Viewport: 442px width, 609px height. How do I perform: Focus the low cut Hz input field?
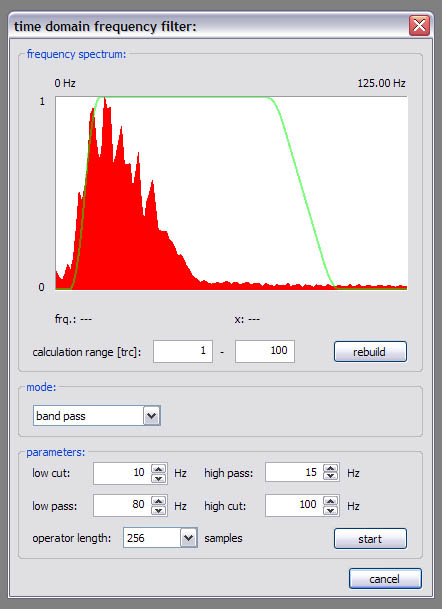[122, 473]
